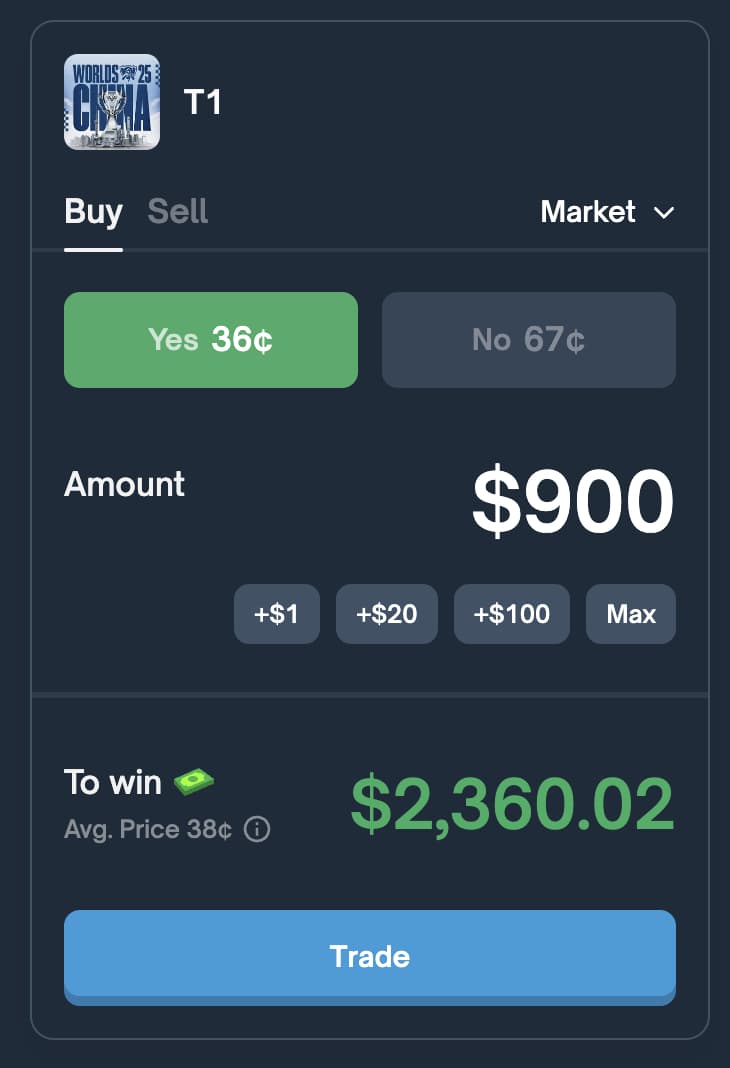Click the To win label
The width and height of the screenshot is (730, 1068).
click(x=112, y=782)
